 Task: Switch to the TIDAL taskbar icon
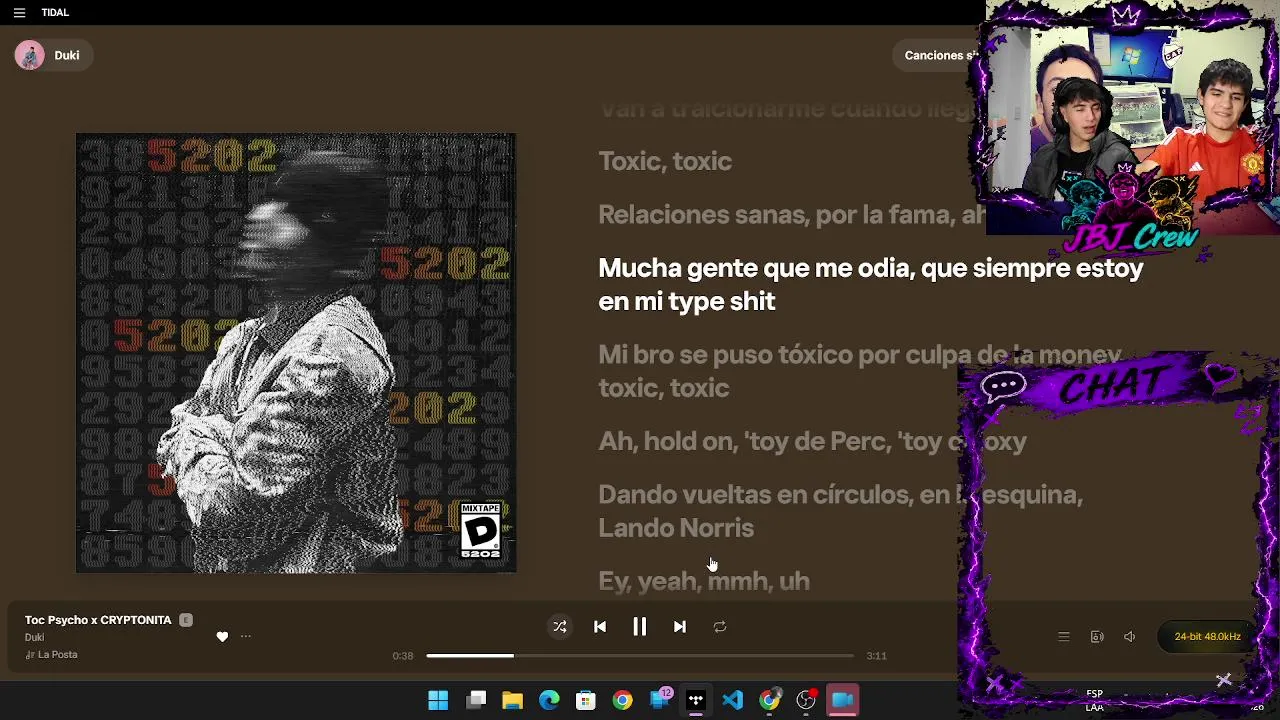click(696, 701)
